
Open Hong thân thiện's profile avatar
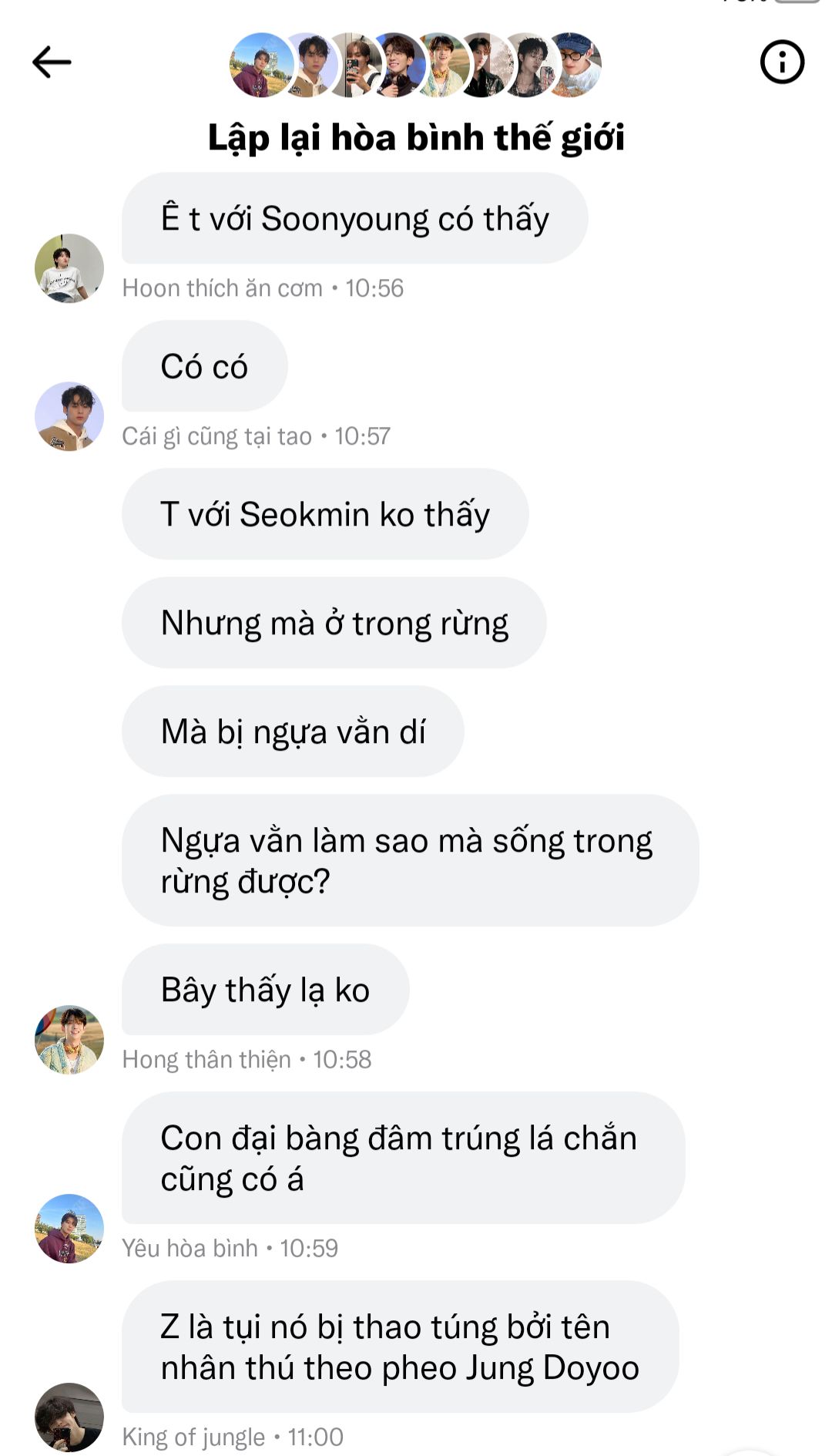coord(69,1039)
